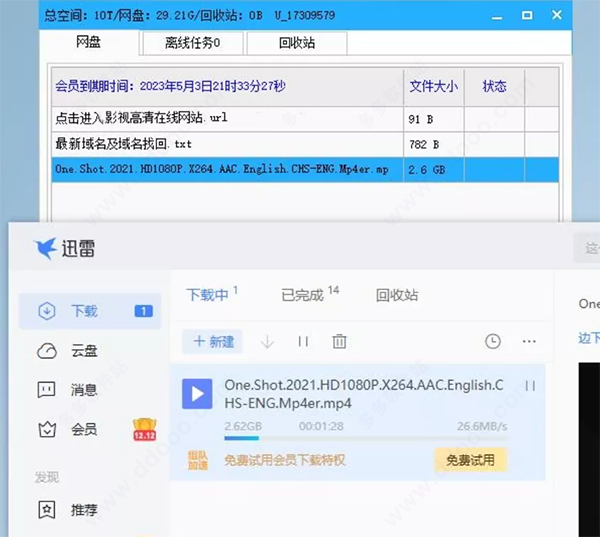This screenshot has height=537, width=600.
Task: Switch to the 下载中 tab
Action: tap(212, 294)
